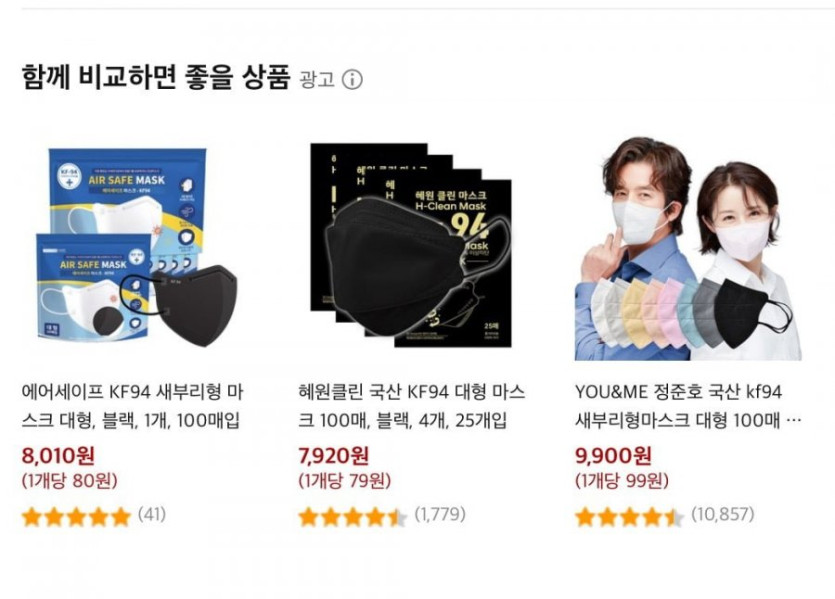Click the 1개당 99원 unit price
This screenshot has height=599, width=835.
(622, 481)
